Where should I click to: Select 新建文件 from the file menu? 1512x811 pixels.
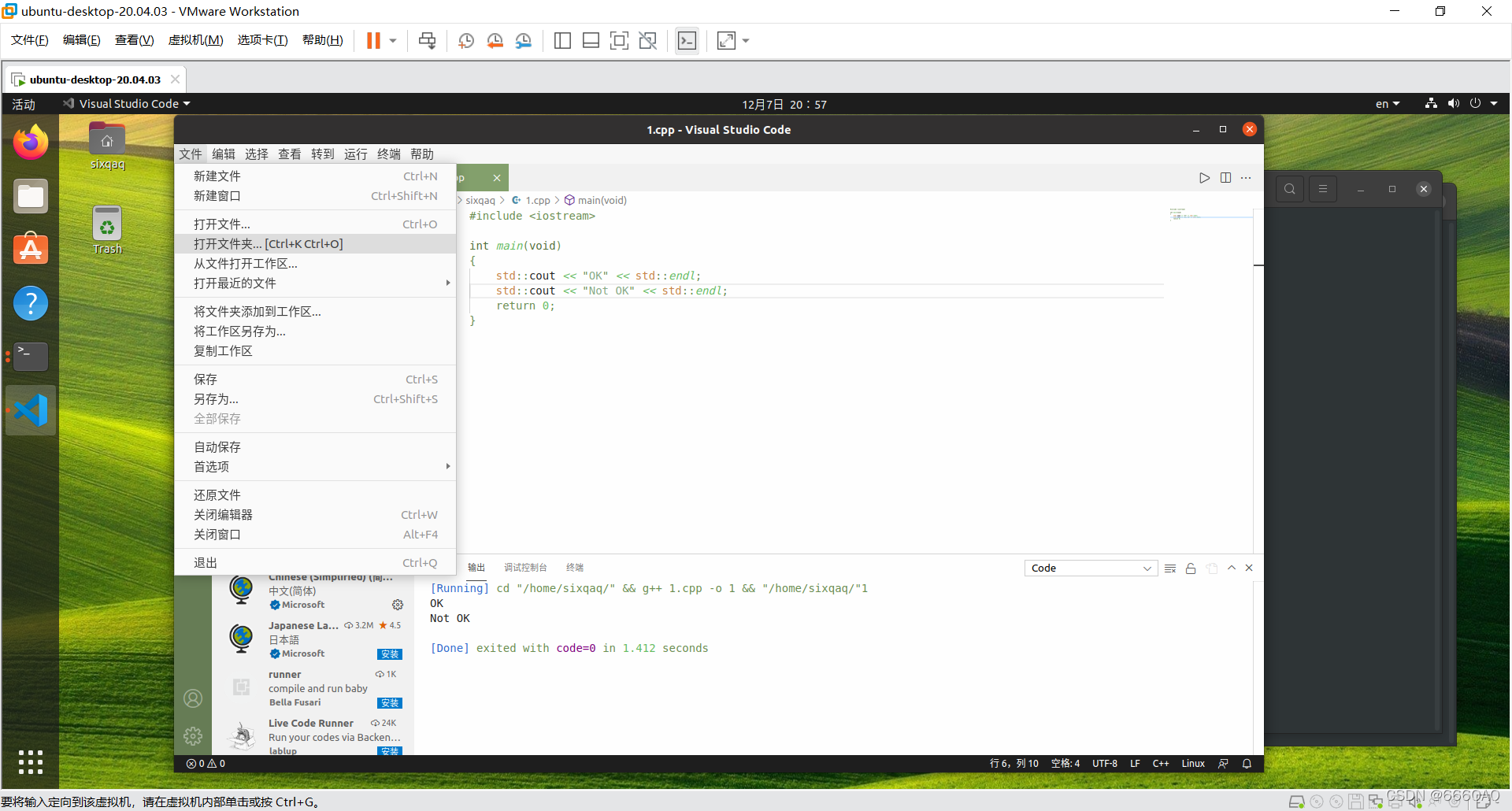click(x=315, y=176)
